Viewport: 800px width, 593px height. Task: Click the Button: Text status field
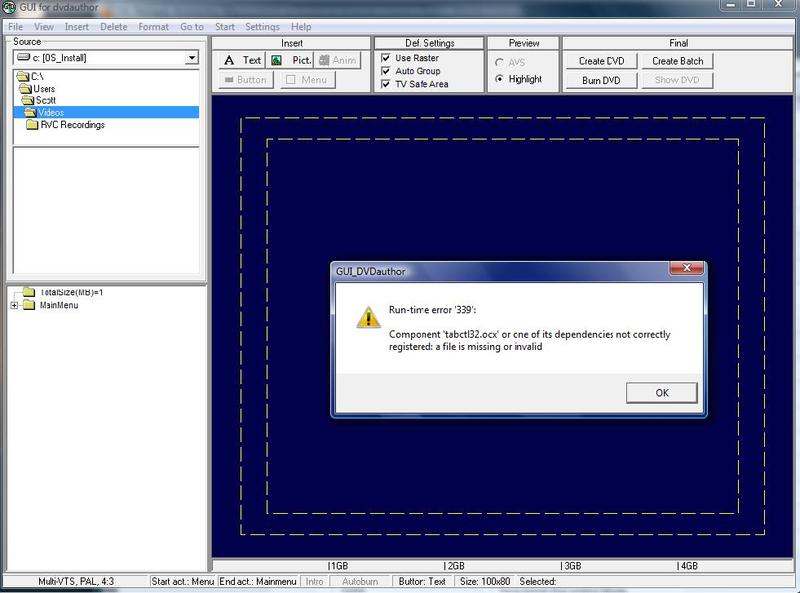pos(422,581)
